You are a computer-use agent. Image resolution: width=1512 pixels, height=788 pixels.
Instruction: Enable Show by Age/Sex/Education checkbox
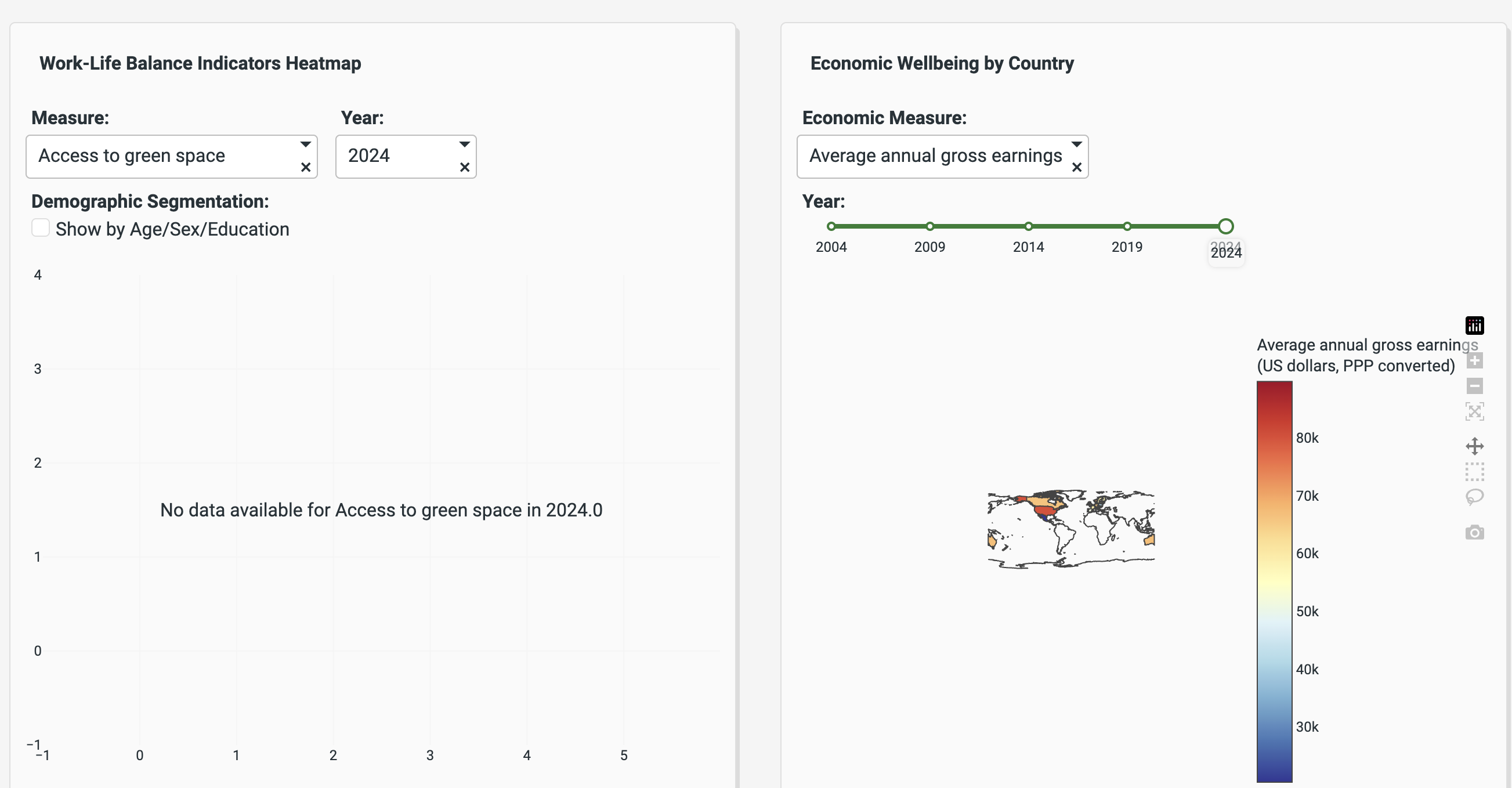coord(41,228)
